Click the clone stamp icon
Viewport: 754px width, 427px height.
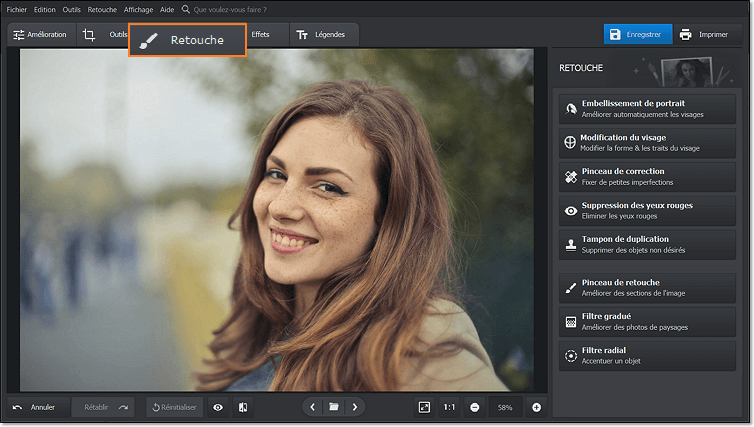click(x=571, y=245)
